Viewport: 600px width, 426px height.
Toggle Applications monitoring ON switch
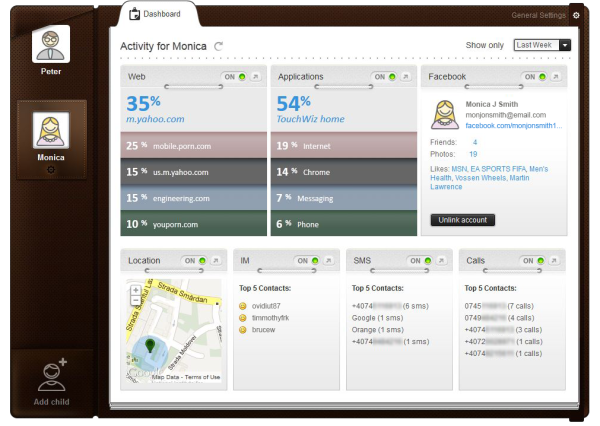(385, 77)
